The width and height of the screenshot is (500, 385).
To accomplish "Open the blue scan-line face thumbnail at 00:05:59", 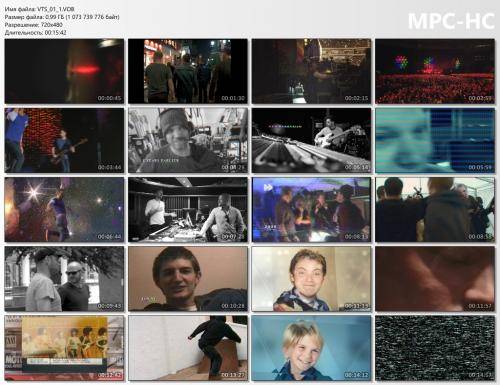I will click(435, 140).
